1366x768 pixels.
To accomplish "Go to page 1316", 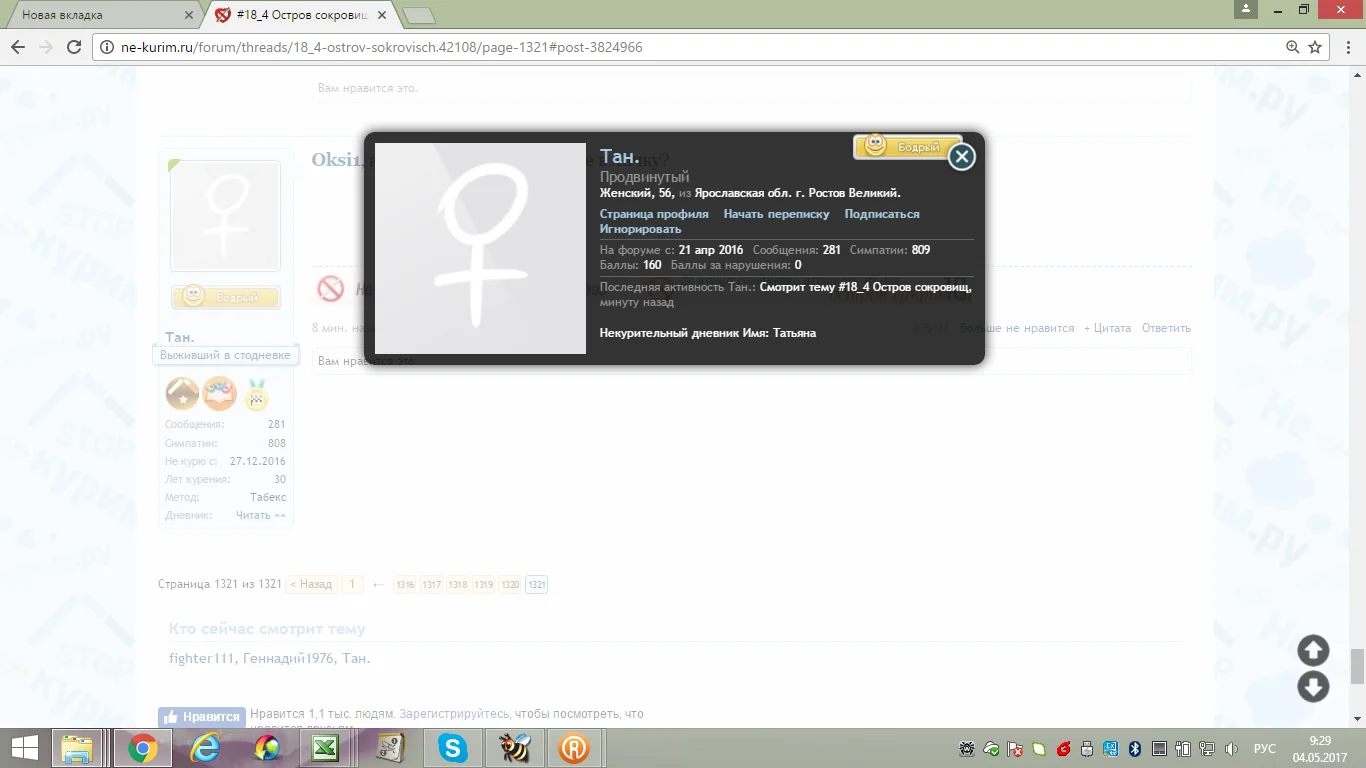I will (x=405, y=584).
